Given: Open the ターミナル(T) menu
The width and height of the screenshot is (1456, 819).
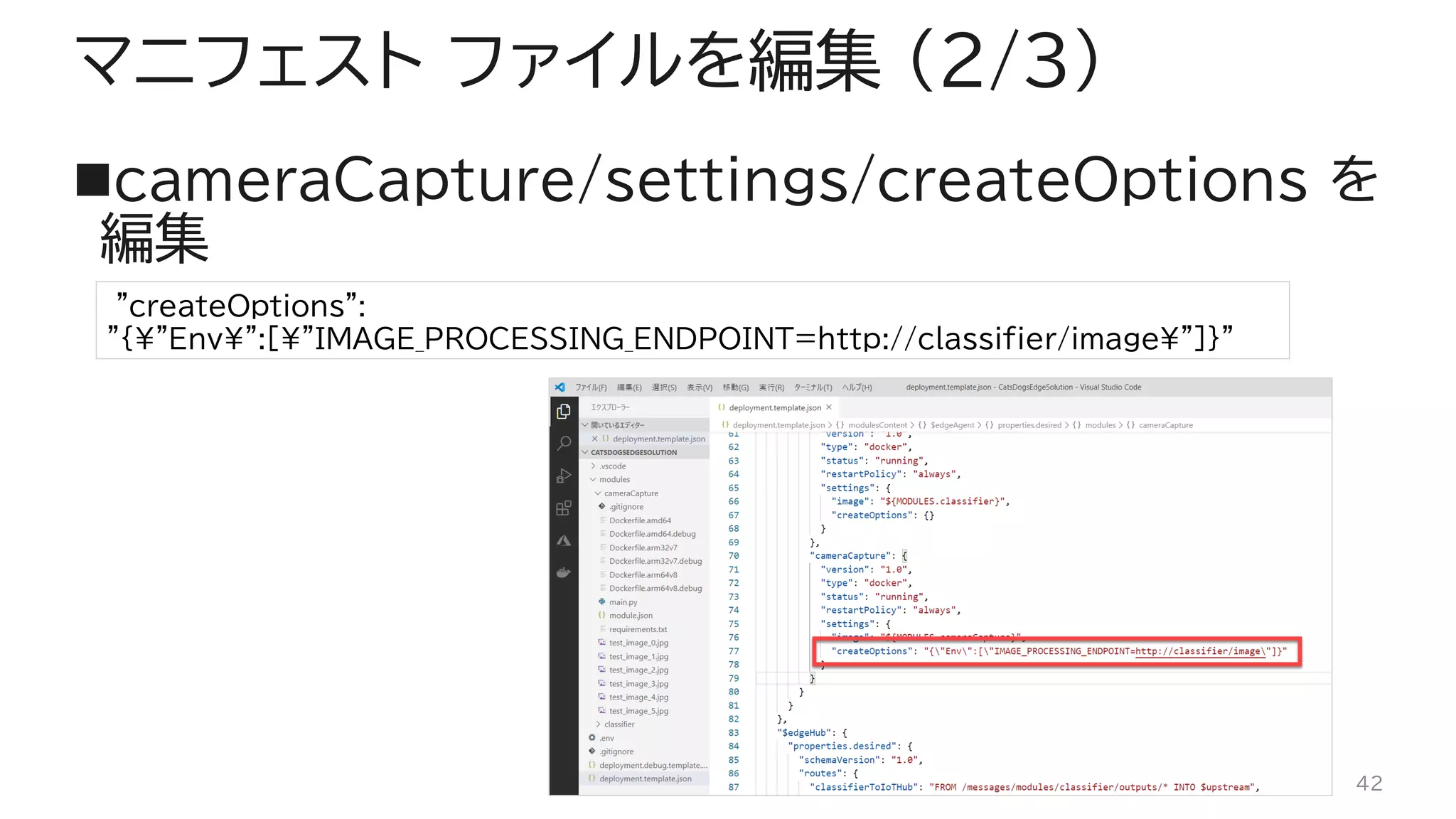Looking at the screenshot, I should tap(813, 387).
